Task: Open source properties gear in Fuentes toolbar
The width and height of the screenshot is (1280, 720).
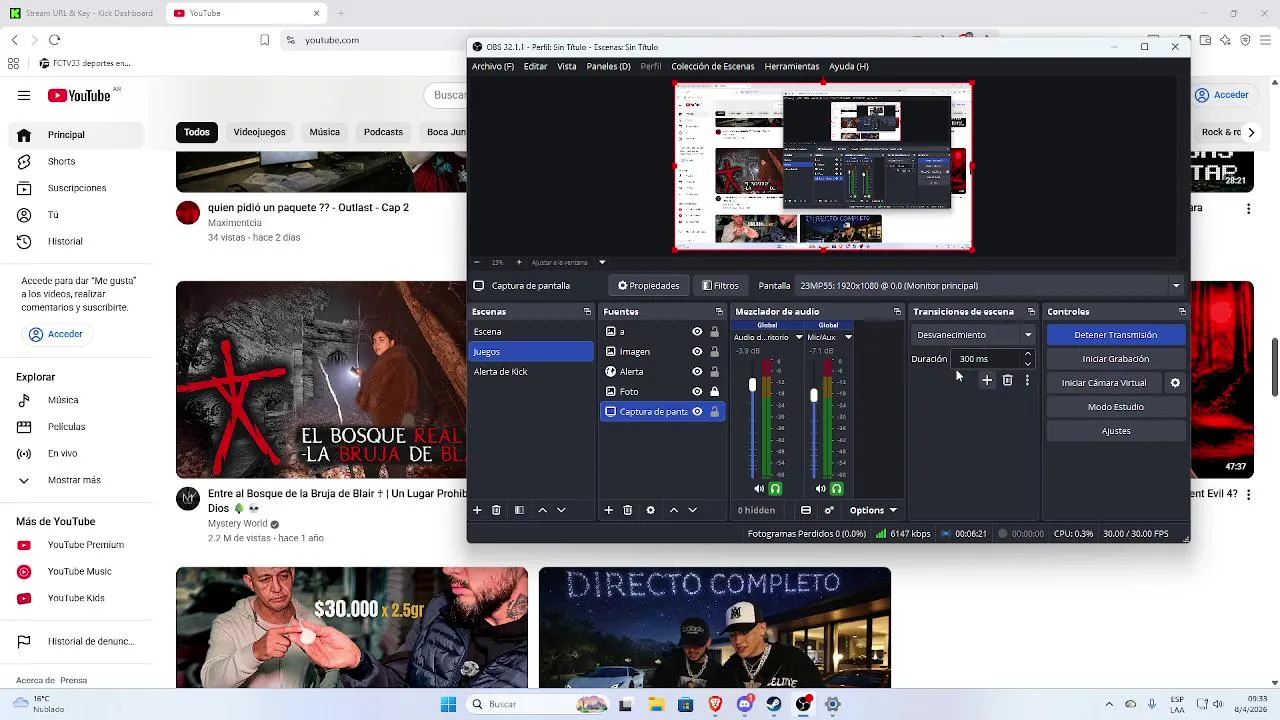Action: 650,510
